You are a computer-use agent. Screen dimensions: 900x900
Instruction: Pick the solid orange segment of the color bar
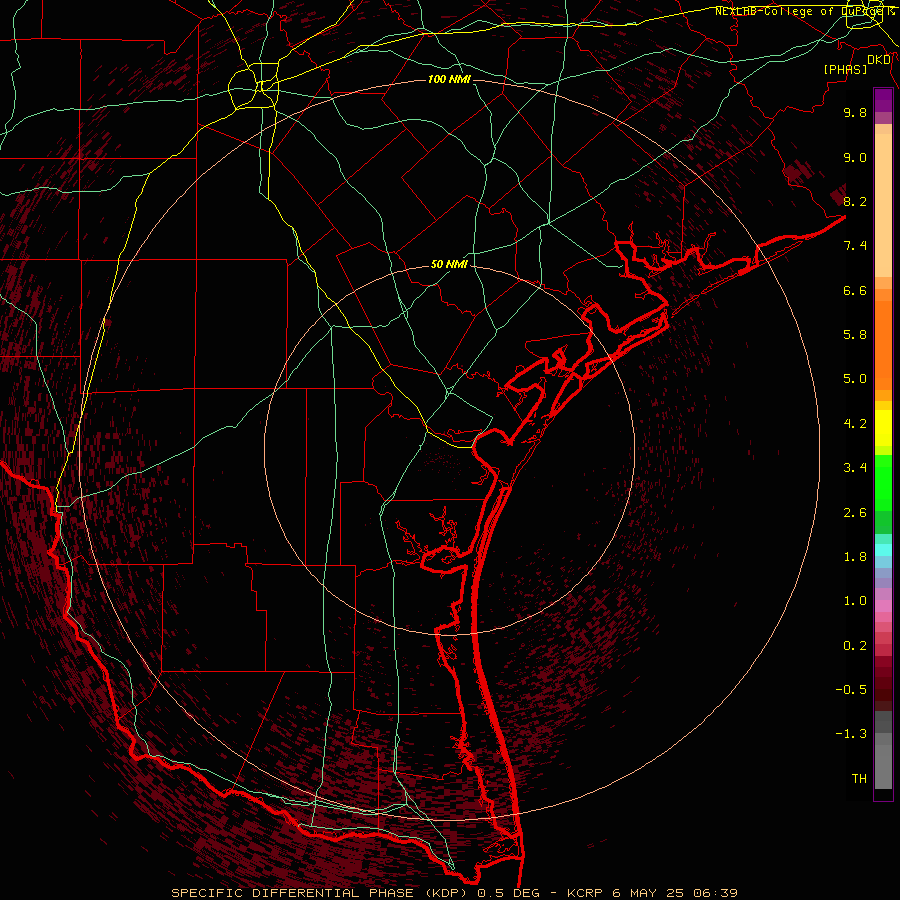883,346
